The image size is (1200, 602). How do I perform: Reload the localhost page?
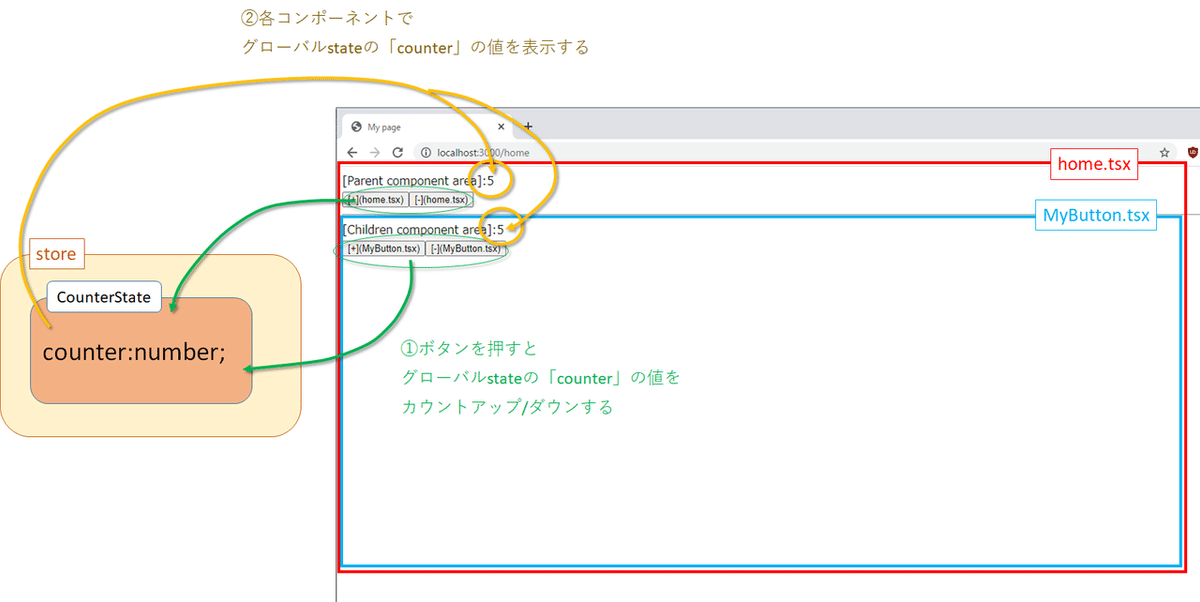point(398,152)
